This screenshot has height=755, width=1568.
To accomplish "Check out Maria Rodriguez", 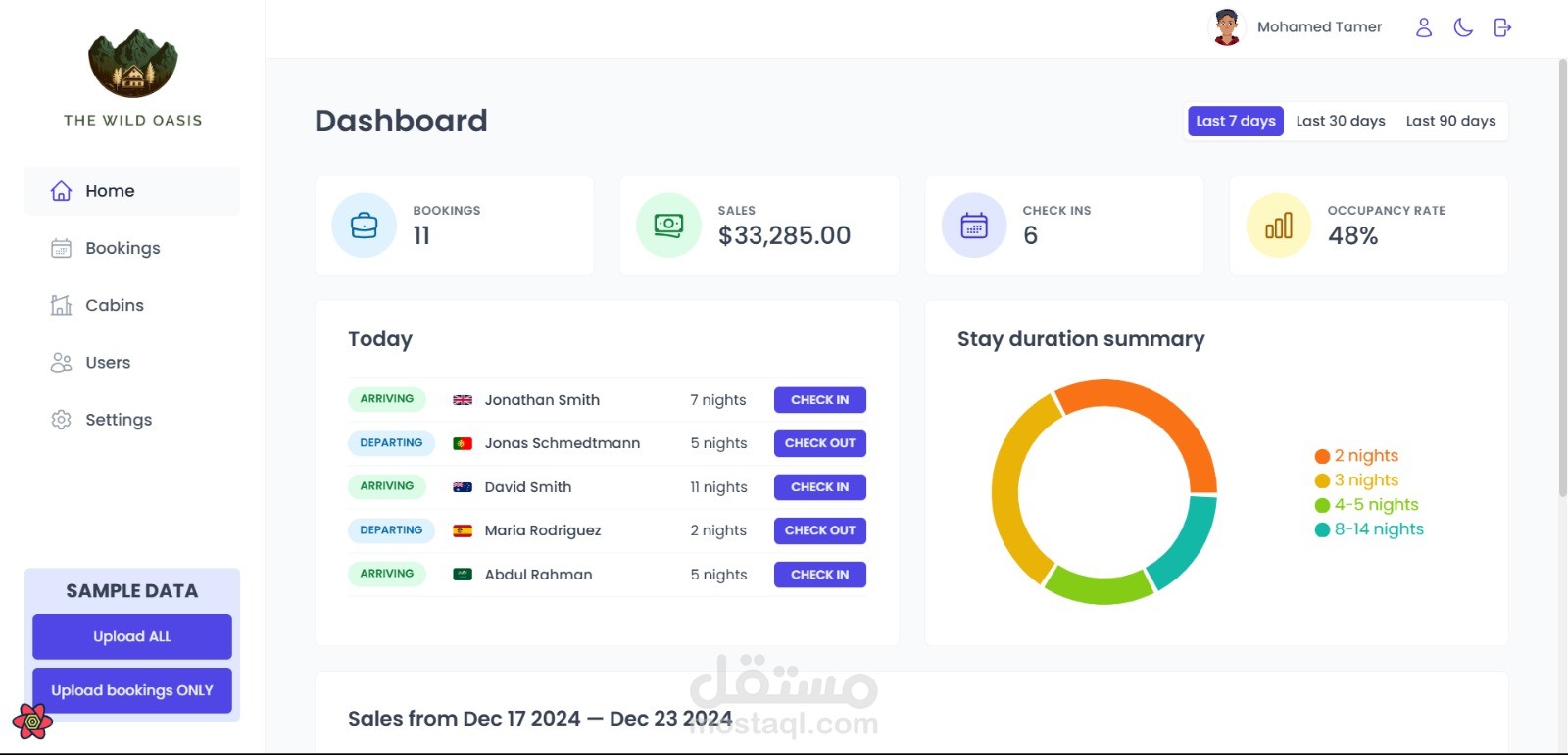I will pyautogui.click(x=820, y=530).
